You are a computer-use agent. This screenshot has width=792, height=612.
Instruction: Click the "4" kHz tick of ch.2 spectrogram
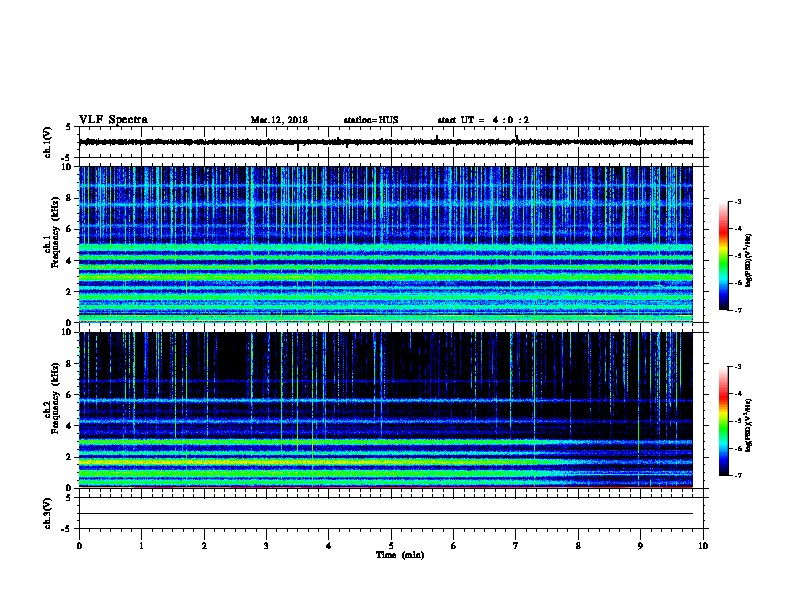click(x=70, y=426)
